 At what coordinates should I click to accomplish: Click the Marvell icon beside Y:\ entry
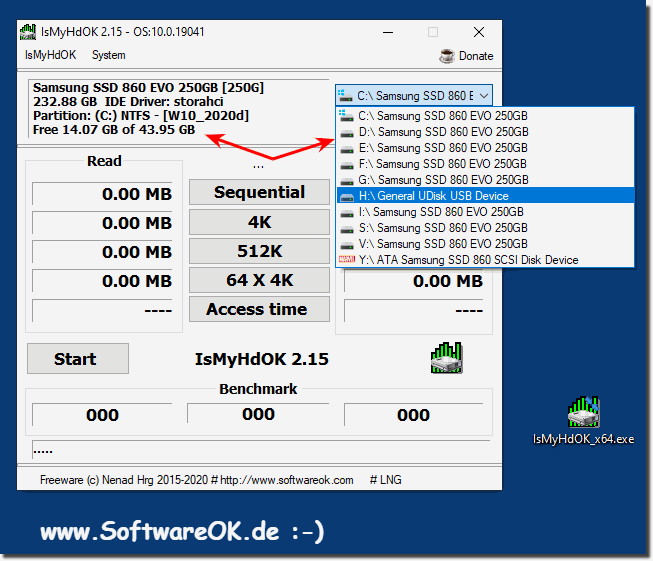[346, 259]
